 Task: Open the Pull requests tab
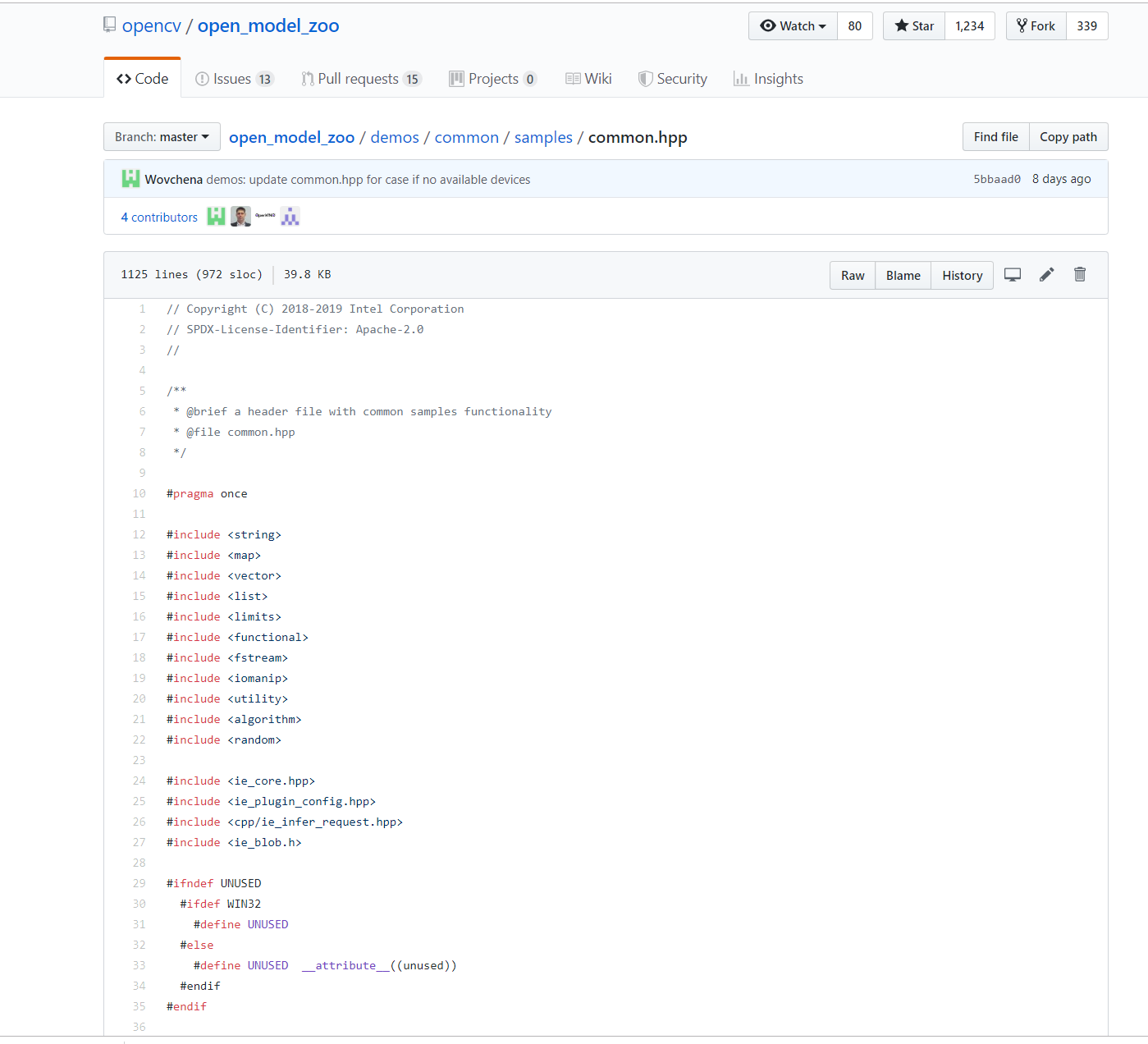pyautogui.click(x=361, y=78)
